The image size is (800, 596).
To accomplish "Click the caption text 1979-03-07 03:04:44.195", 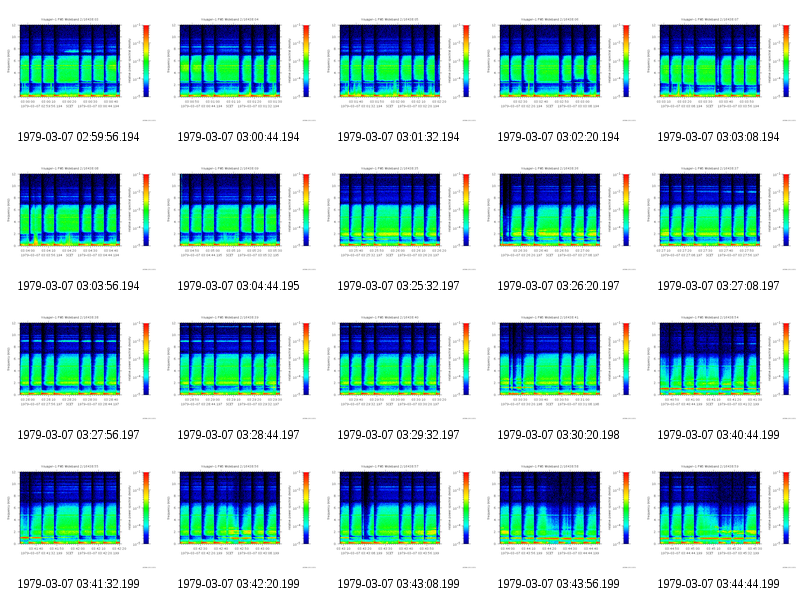I will coord(238,286).
